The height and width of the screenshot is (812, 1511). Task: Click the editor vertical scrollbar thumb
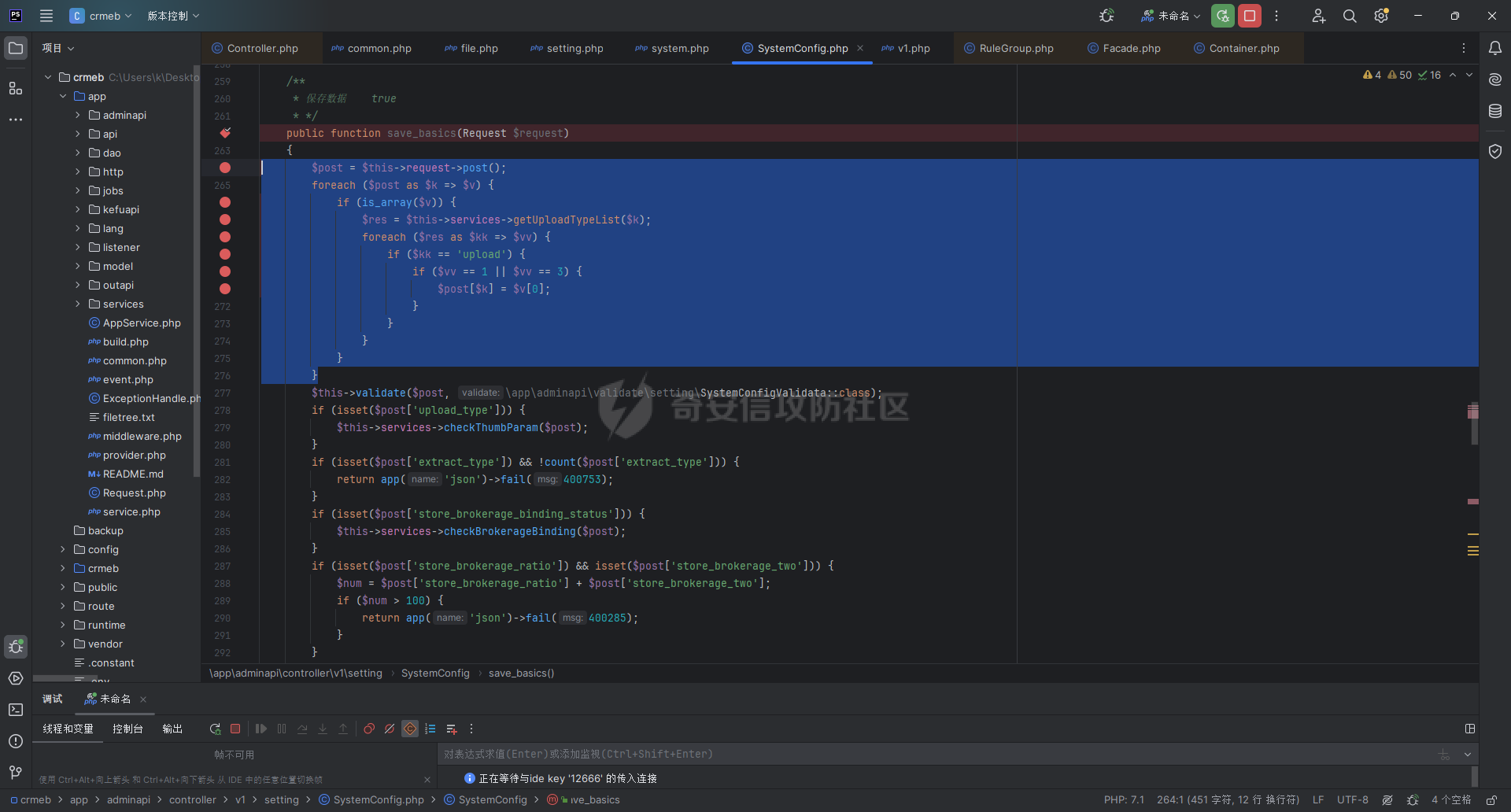point(1474,423)
